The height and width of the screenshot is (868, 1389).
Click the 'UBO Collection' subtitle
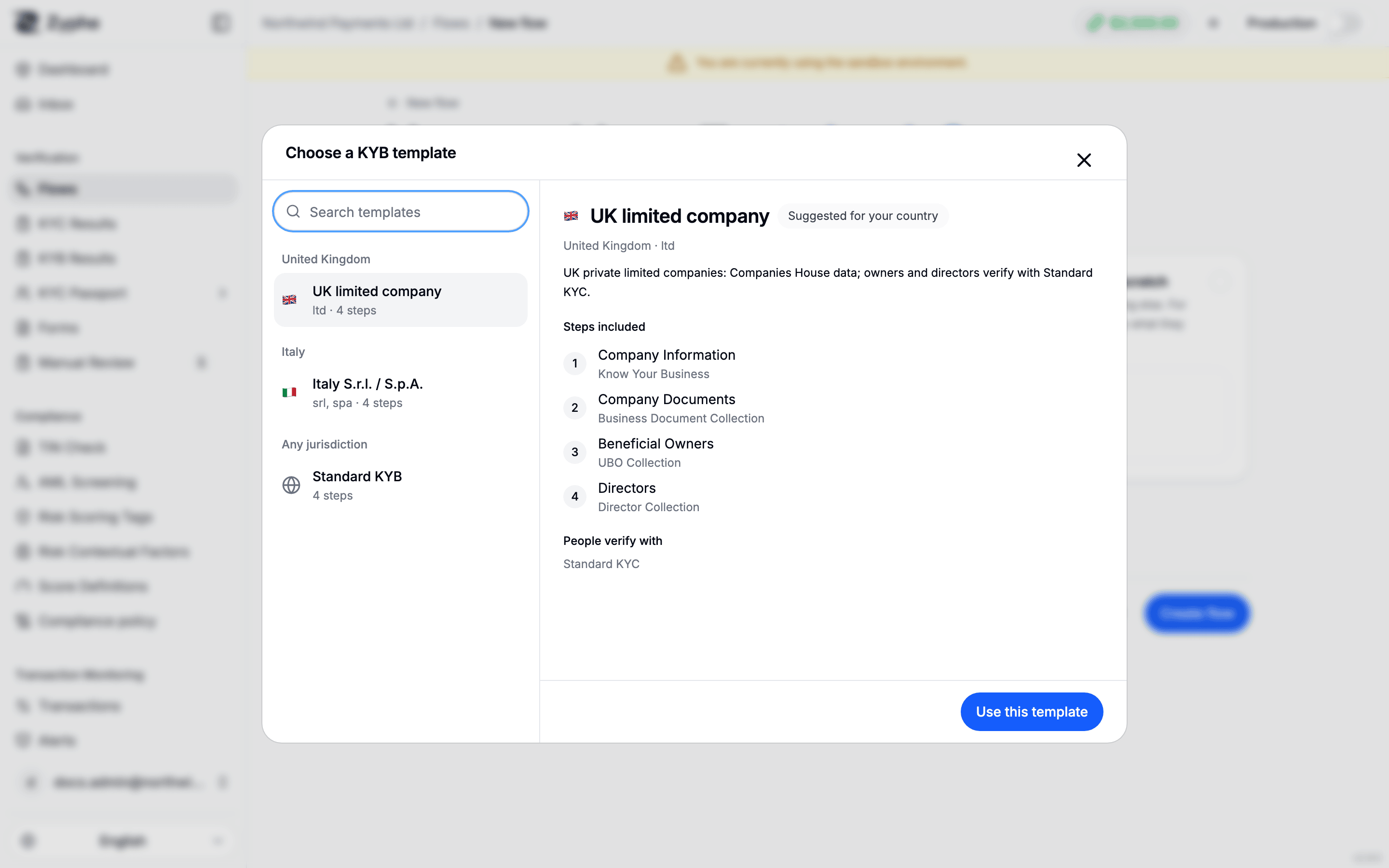639,463
